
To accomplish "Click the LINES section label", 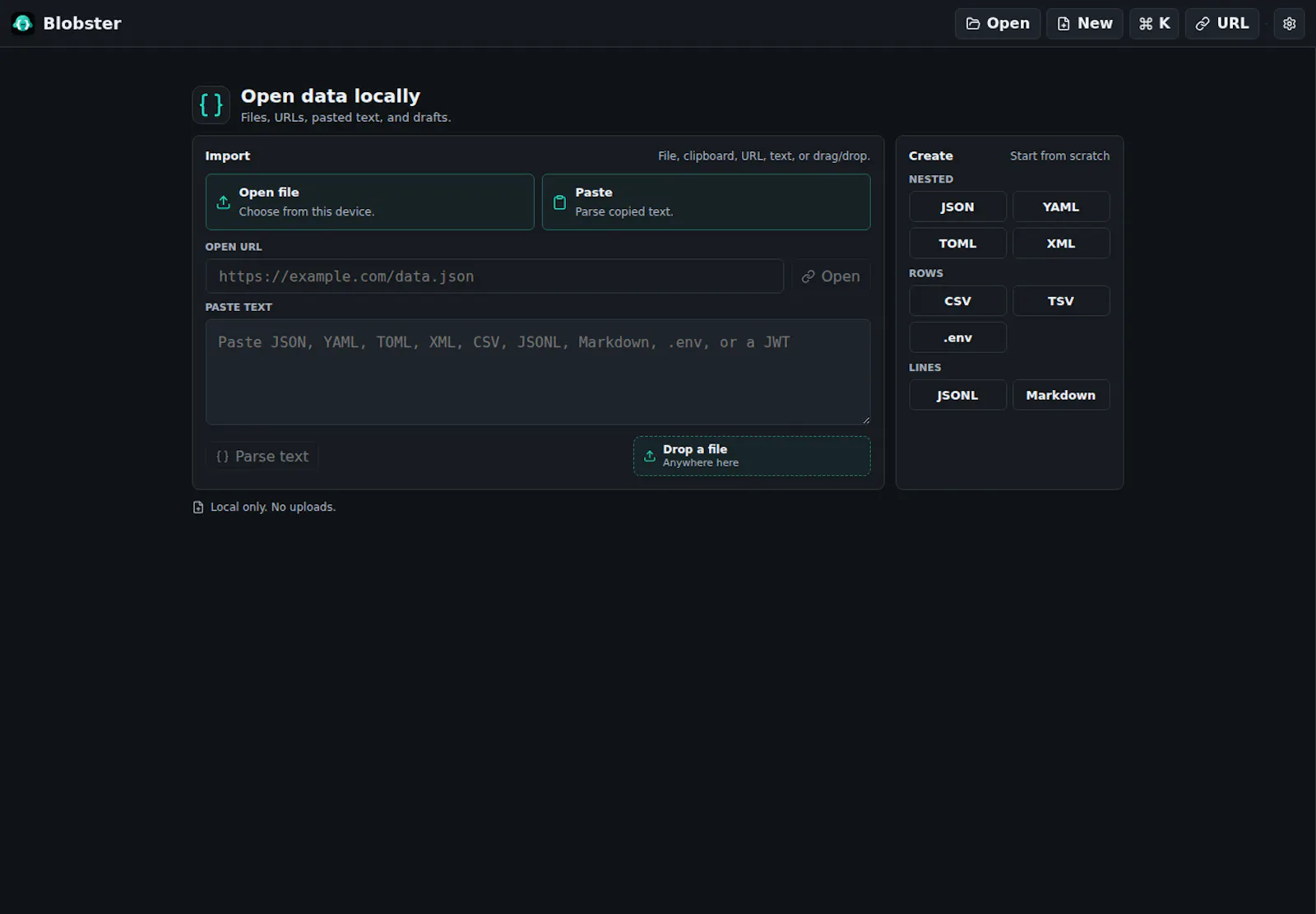I will click(x=925, y=368).
